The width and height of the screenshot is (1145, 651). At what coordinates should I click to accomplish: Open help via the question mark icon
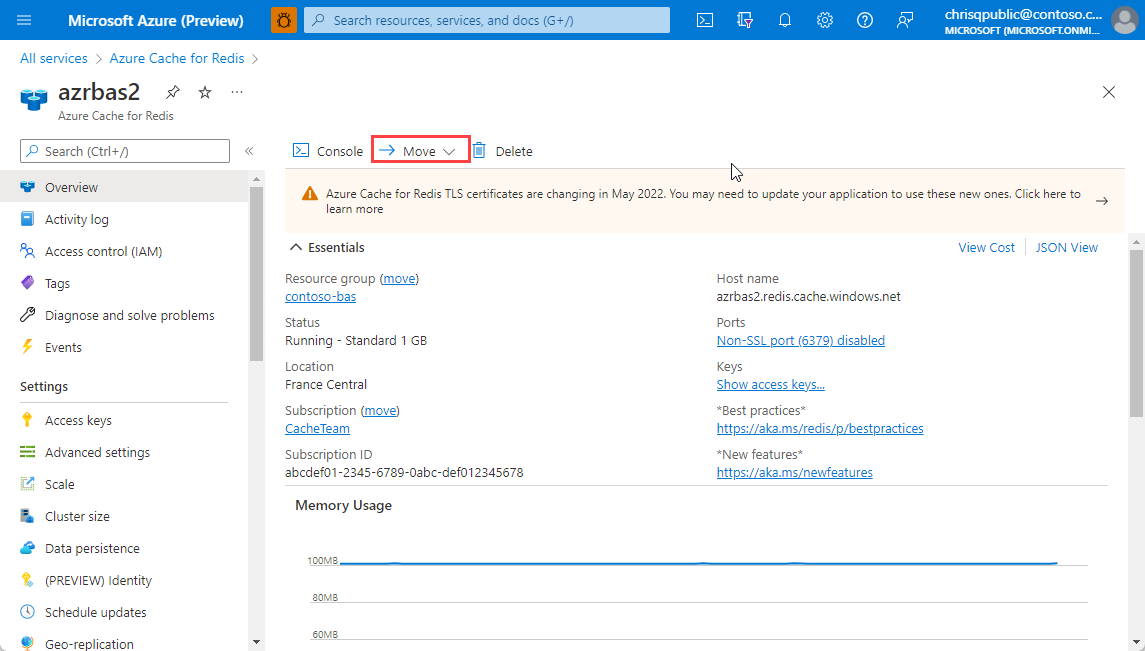[x=864, y=19]
